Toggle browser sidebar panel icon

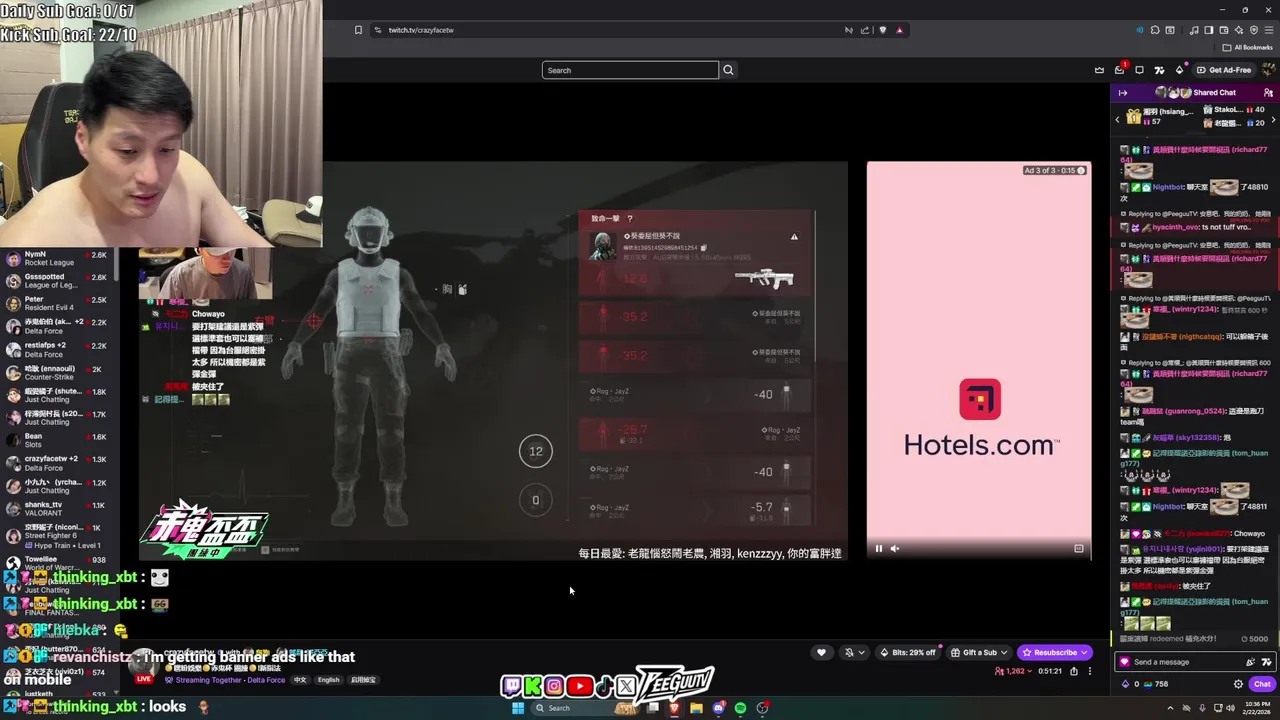click(x=1208, y=30)
